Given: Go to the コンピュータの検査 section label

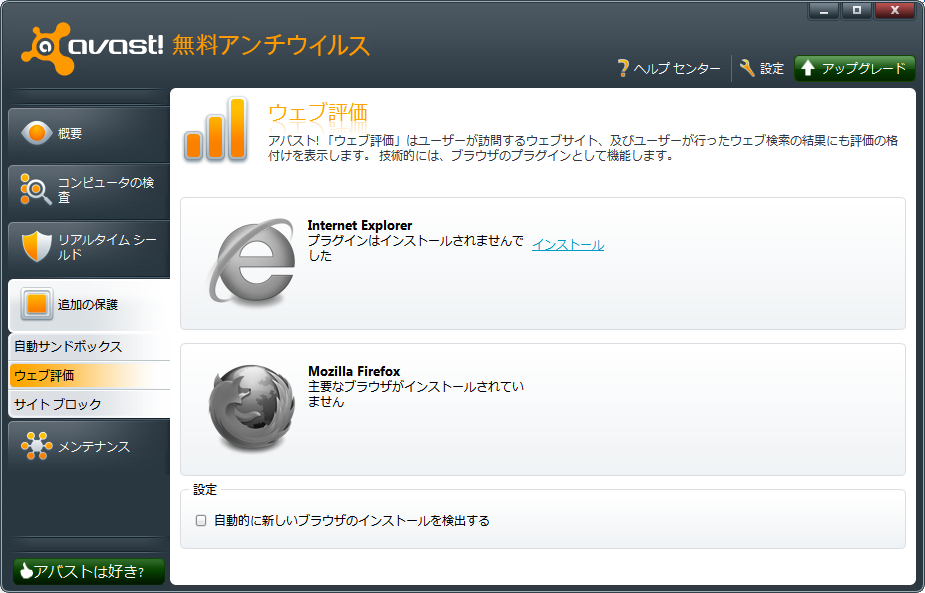Looking at the screenshot, I should [106, 190].
